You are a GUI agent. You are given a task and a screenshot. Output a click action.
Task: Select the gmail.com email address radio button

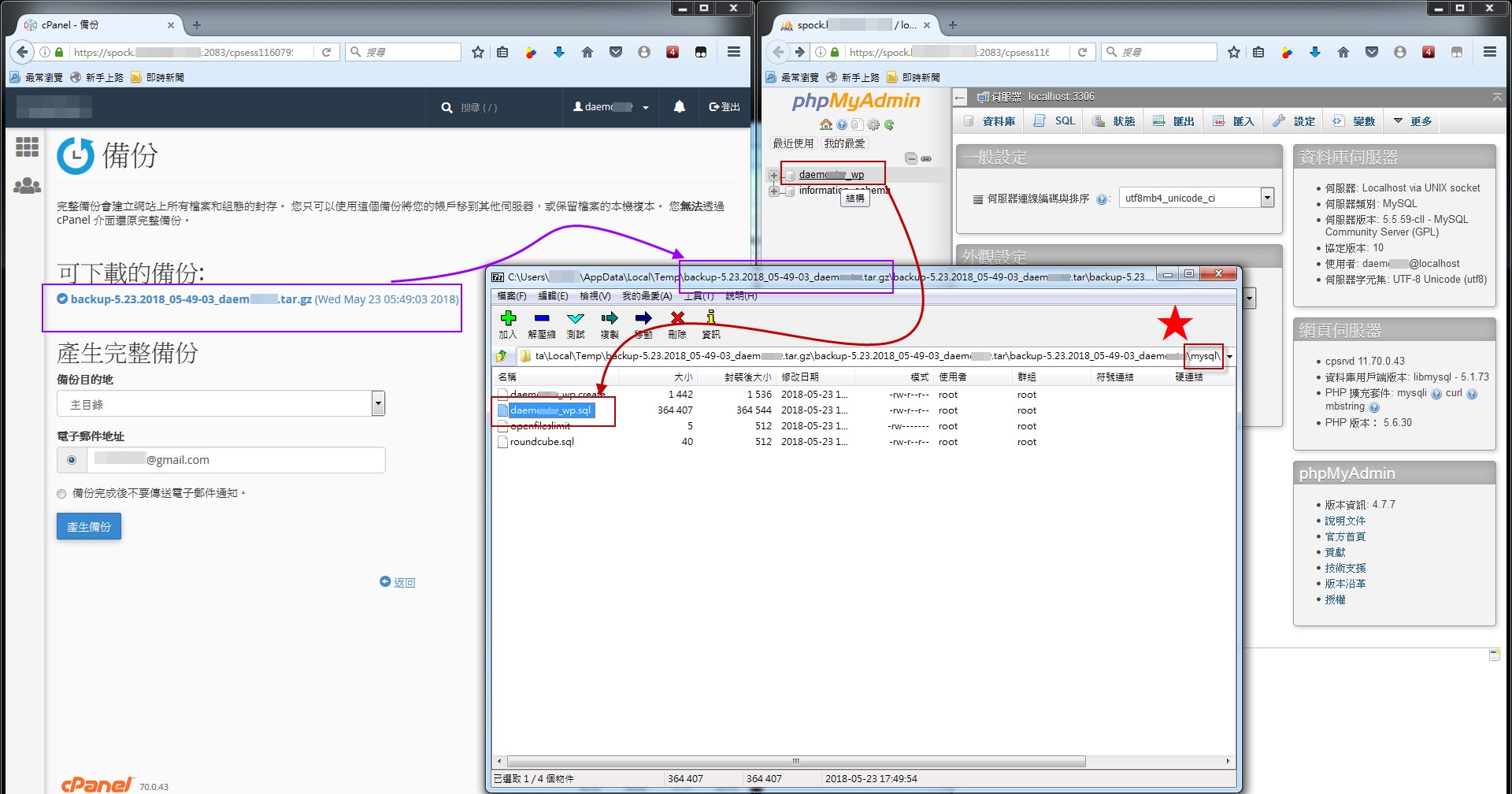(x=72, y=460)
